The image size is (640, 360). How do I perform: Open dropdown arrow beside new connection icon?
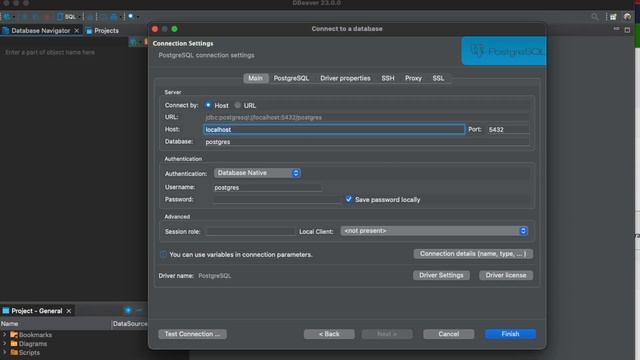coord(13,17)
